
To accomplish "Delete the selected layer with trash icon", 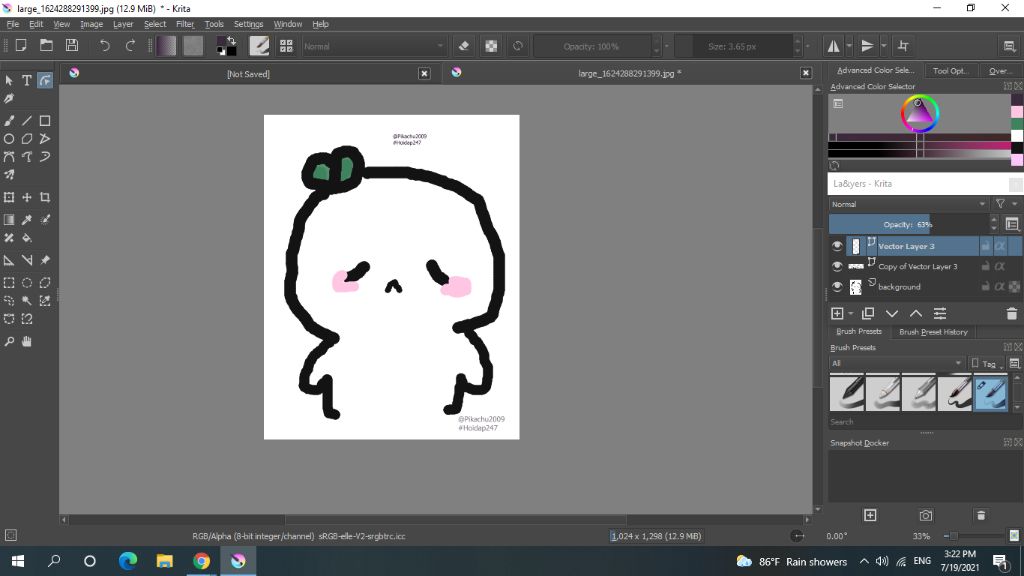I will pos(1012,314).
